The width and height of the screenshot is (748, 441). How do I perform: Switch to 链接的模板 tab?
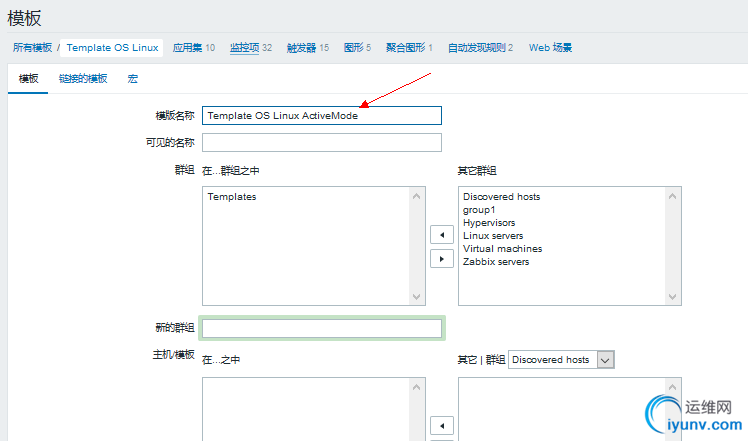[83, 79]
